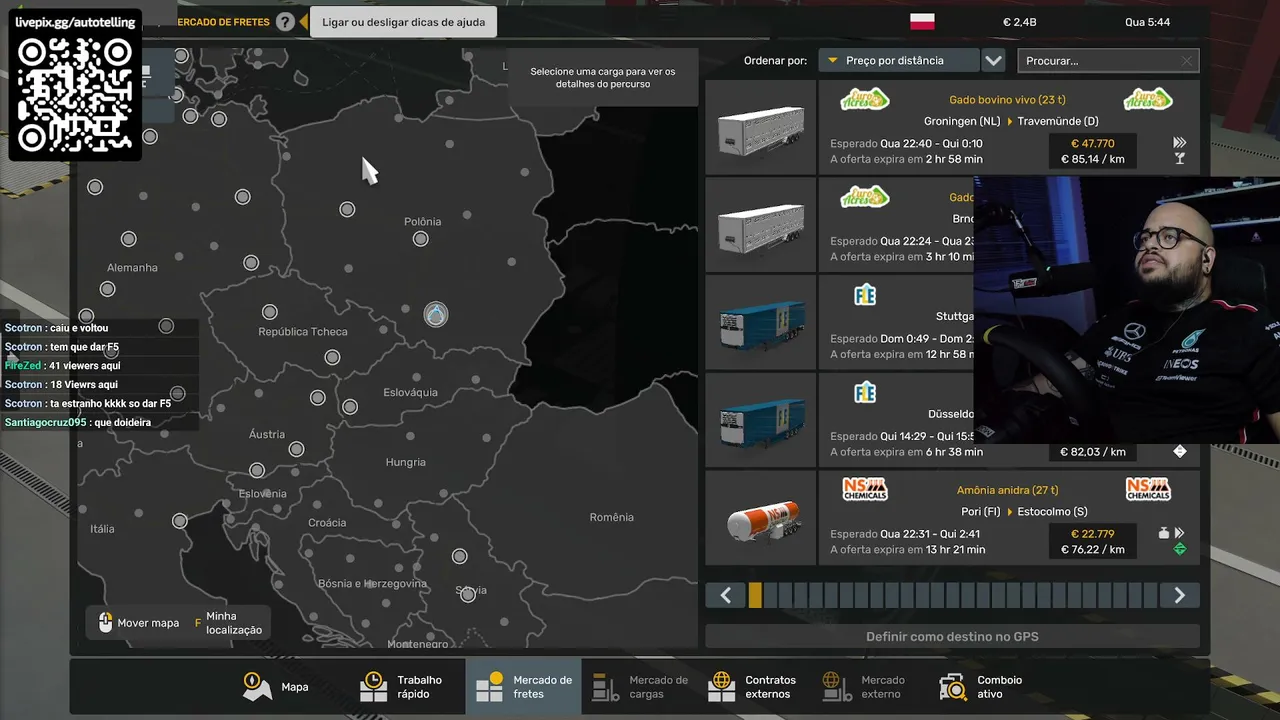Click urgent delivery arrows icon on Groningen job
The height and width of the screenshot is (720, 1280).
click(1180, 143)
